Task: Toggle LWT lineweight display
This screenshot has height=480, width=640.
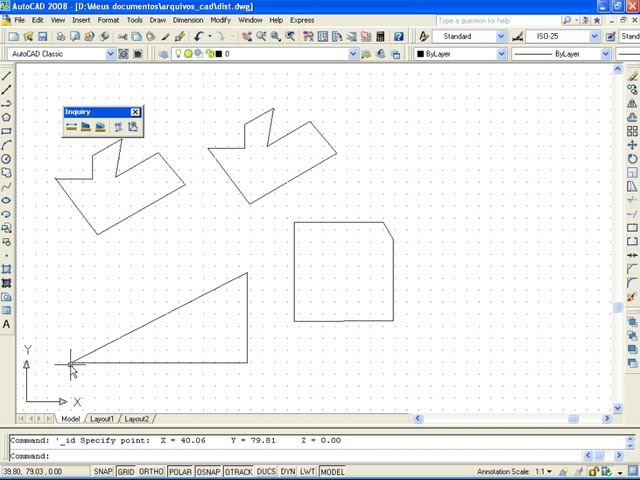Action: click(307, 471)
